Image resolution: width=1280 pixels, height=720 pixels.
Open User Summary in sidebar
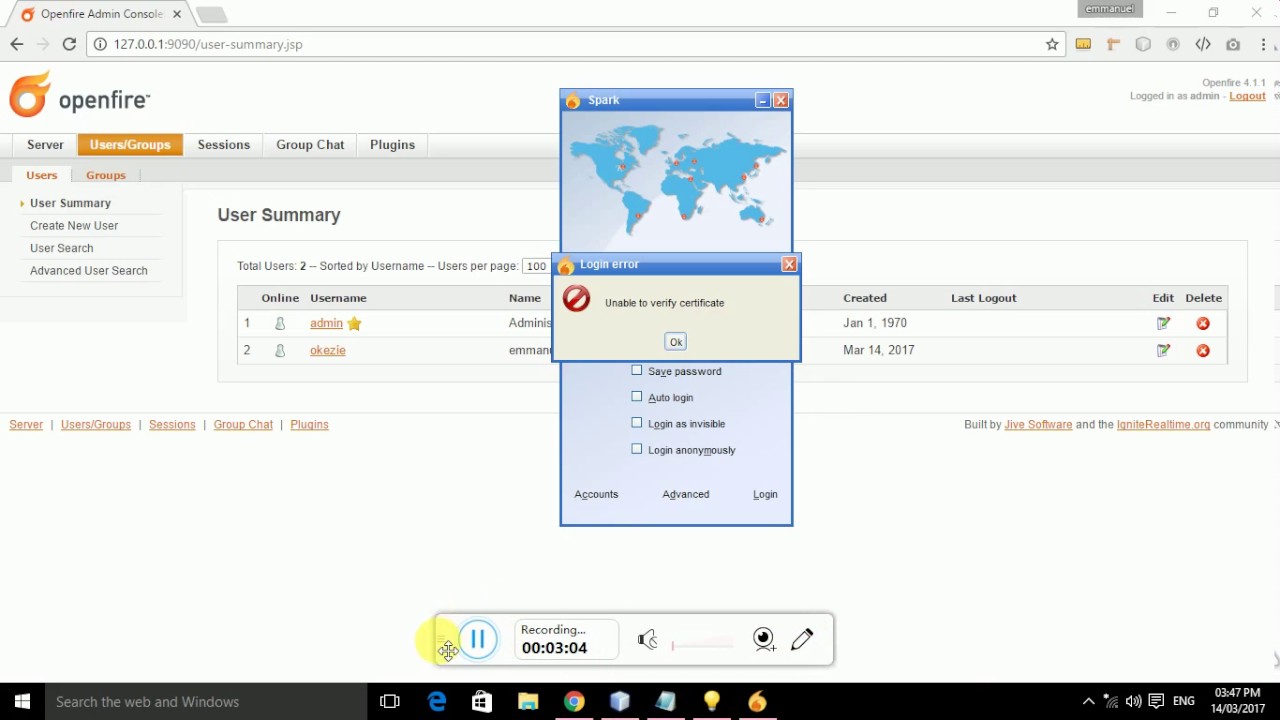point(70,203)
